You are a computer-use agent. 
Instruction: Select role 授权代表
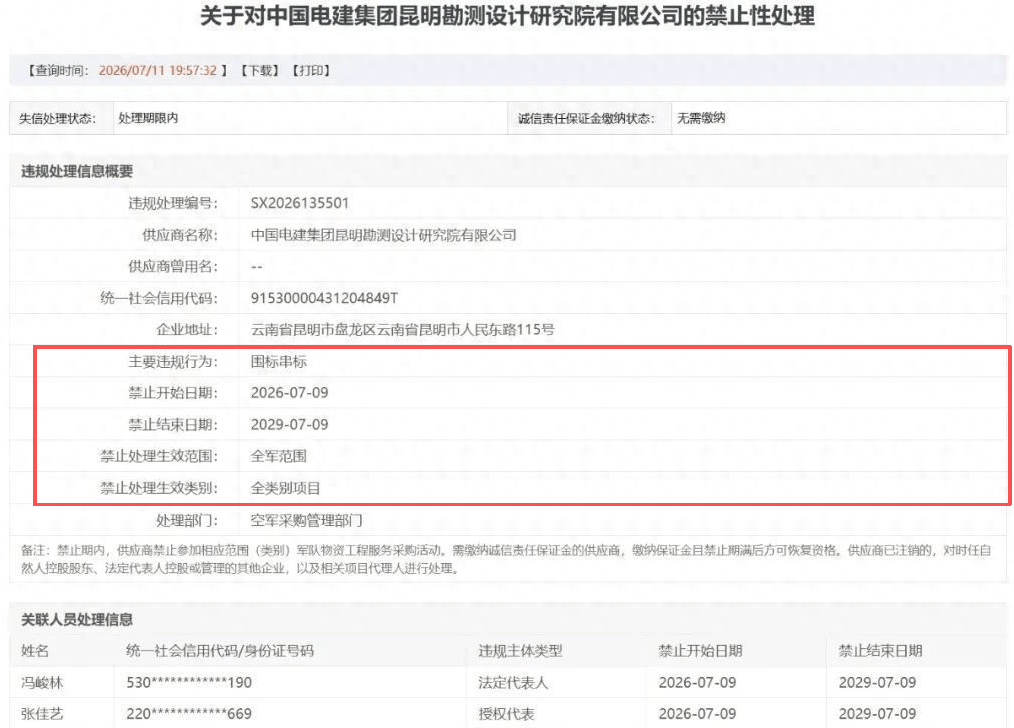(x=506, y=714)
